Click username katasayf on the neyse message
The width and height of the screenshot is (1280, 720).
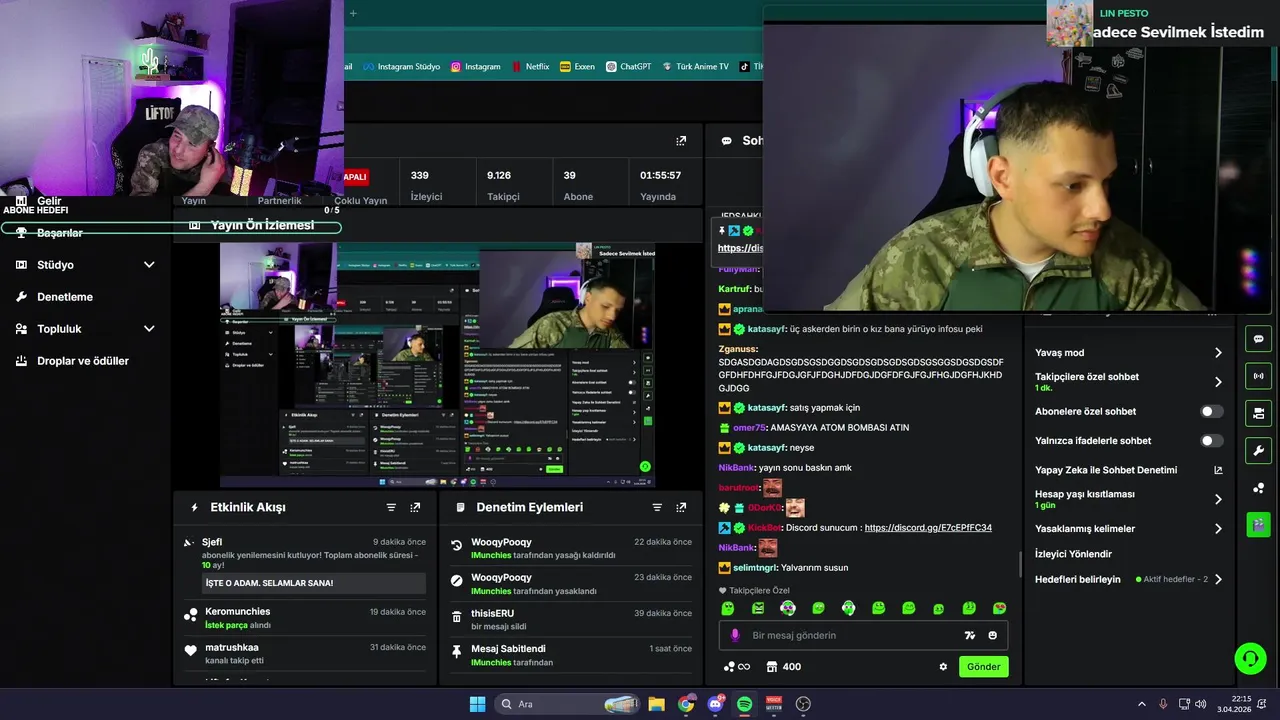[x=766, y=448]
